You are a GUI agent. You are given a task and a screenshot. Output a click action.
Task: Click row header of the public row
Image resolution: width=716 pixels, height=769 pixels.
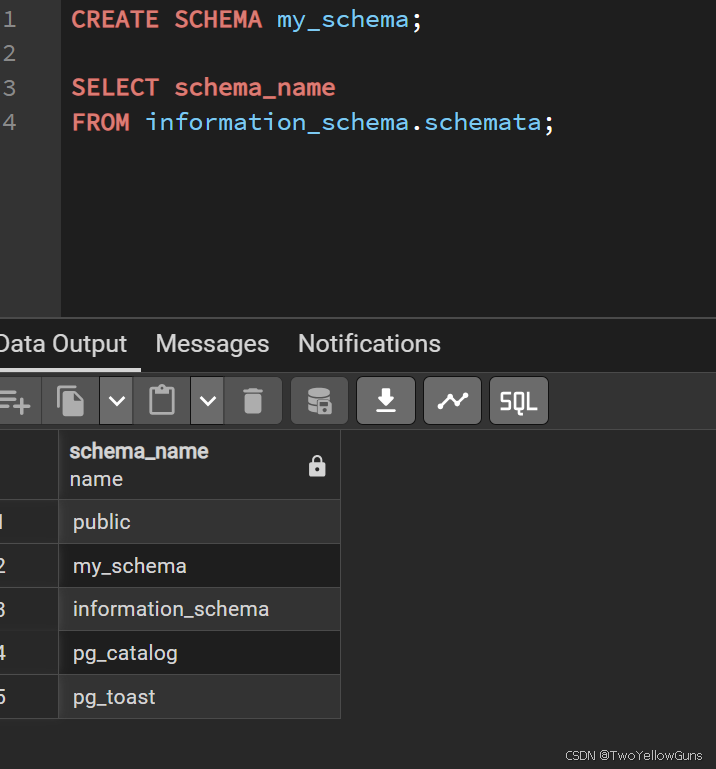point(29,522)
